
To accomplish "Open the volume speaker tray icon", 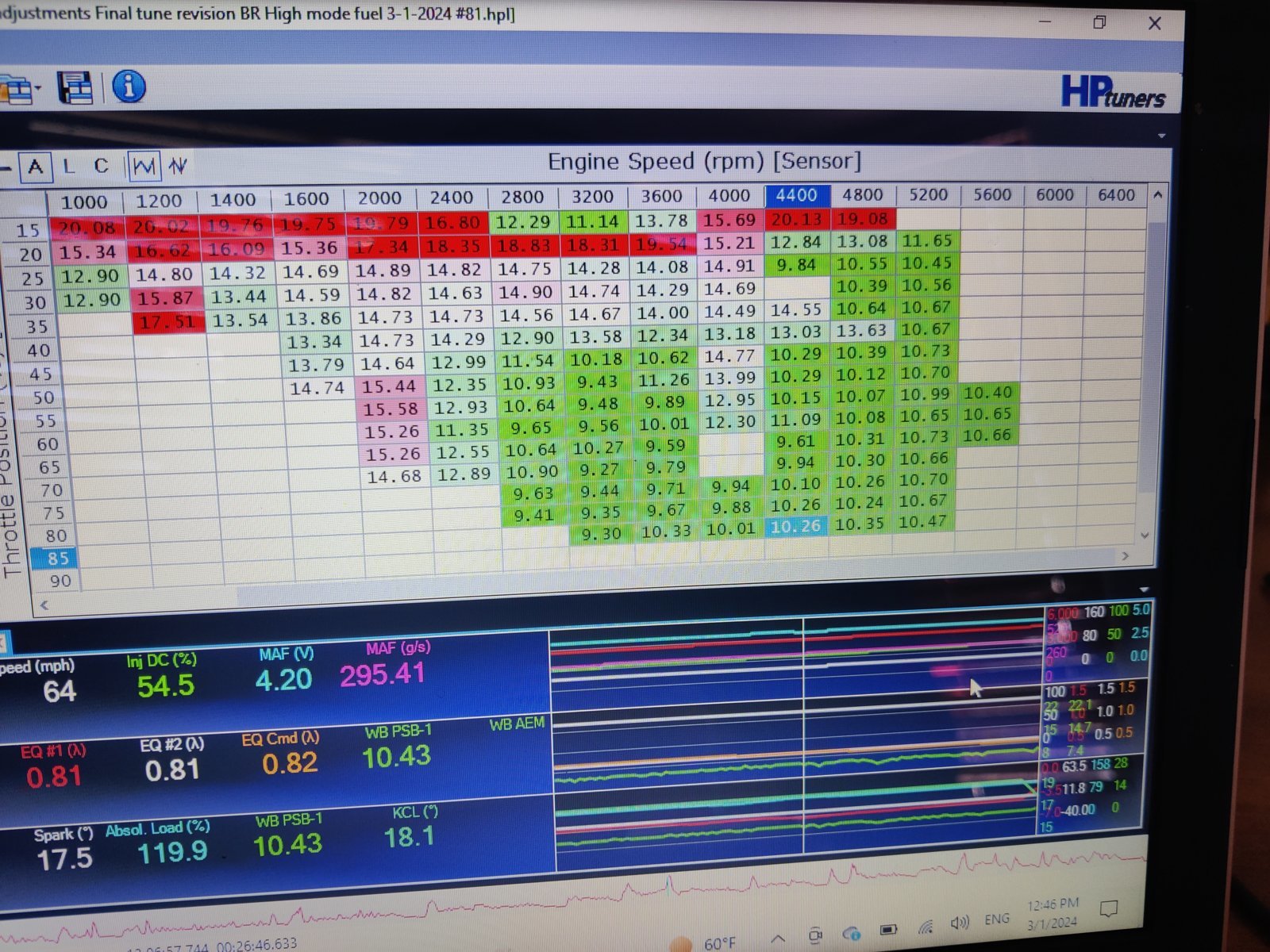I will point(960,923).
